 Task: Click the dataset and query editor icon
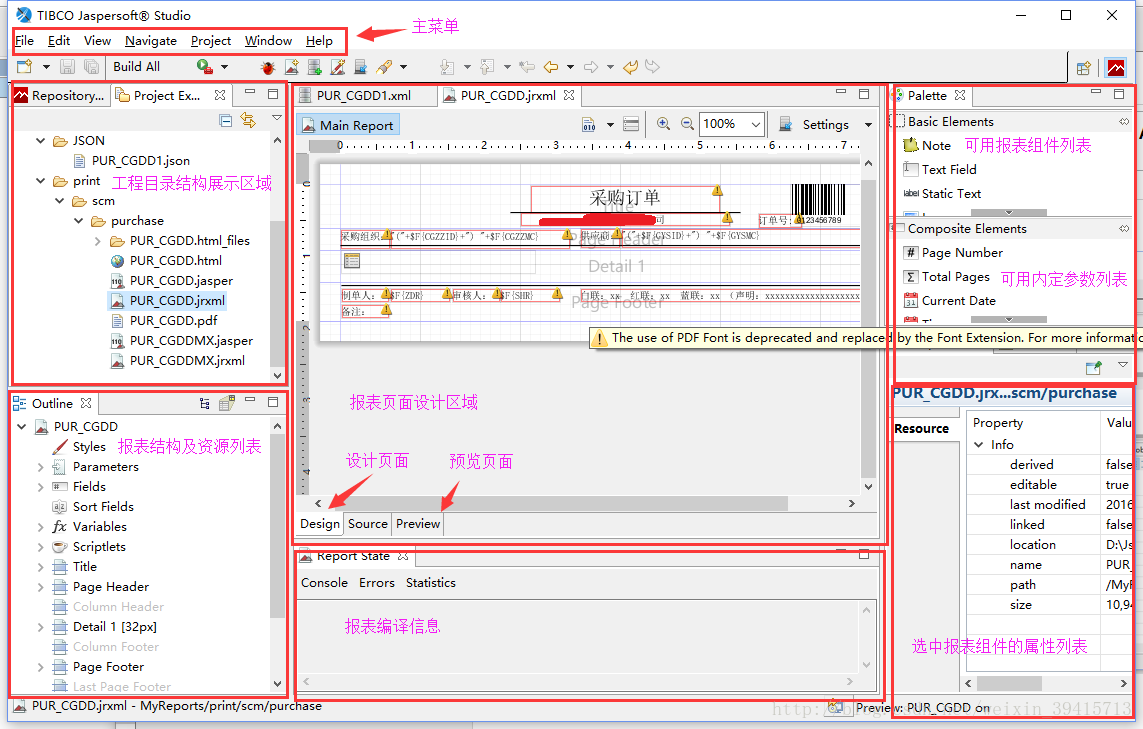(589, 125)
